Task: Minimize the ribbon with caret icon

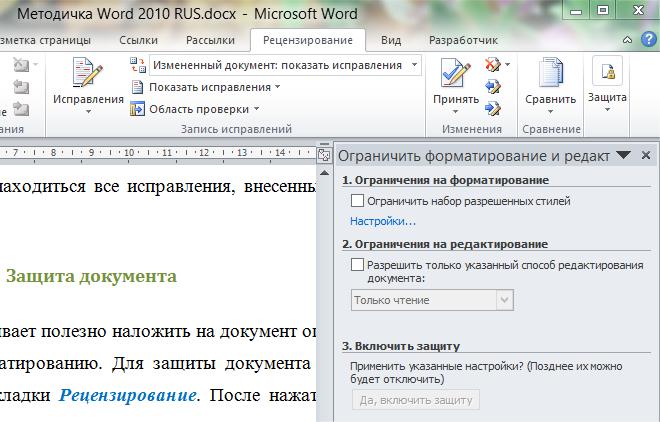Action: pos(627,40)
